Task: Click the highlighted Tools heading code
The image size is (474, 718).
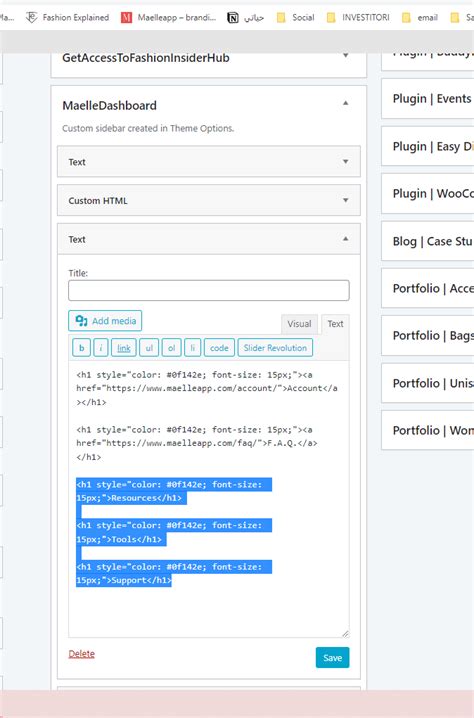Action: (x=174, y=532)
